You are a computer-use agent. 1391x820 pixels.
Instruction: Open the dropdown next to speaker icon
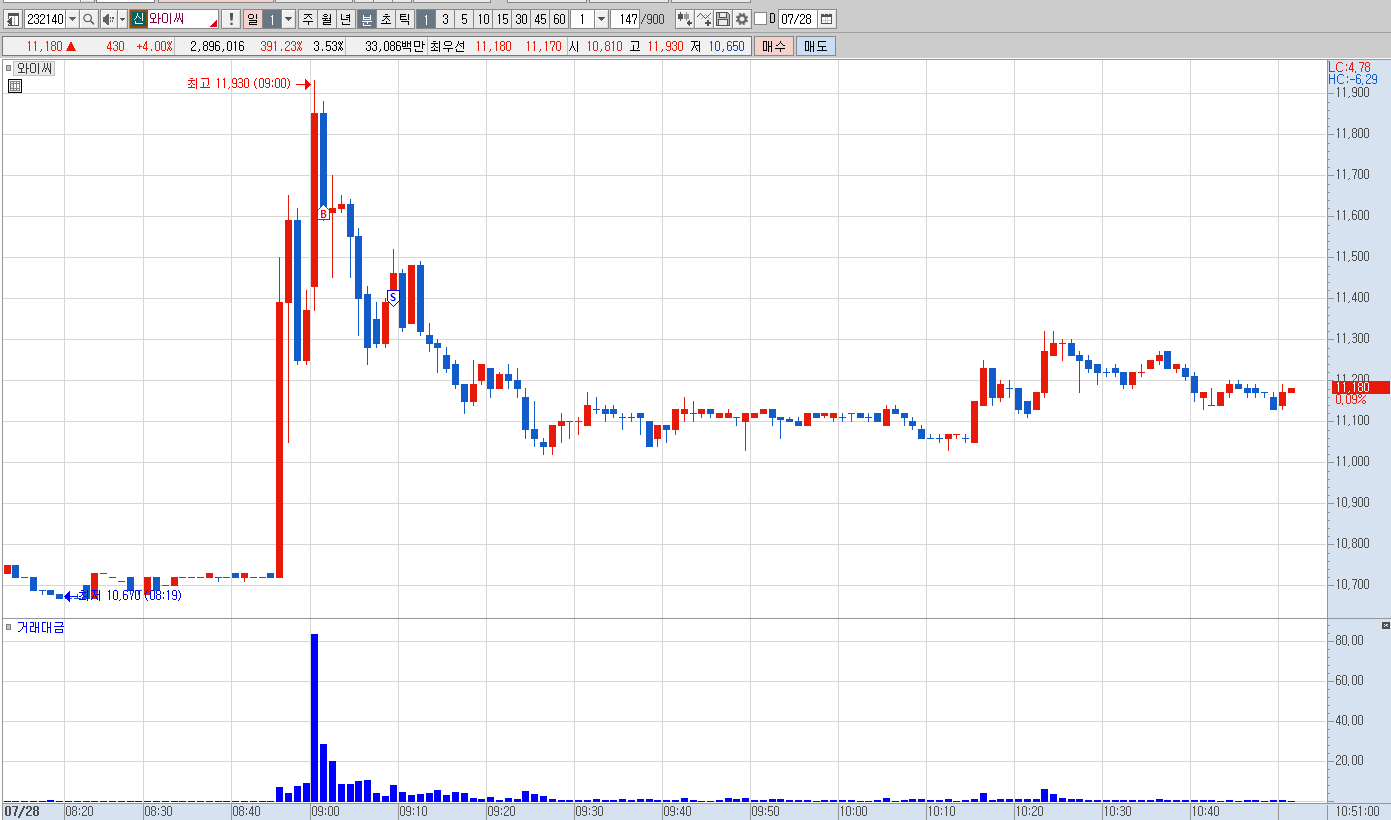(122, 19)
